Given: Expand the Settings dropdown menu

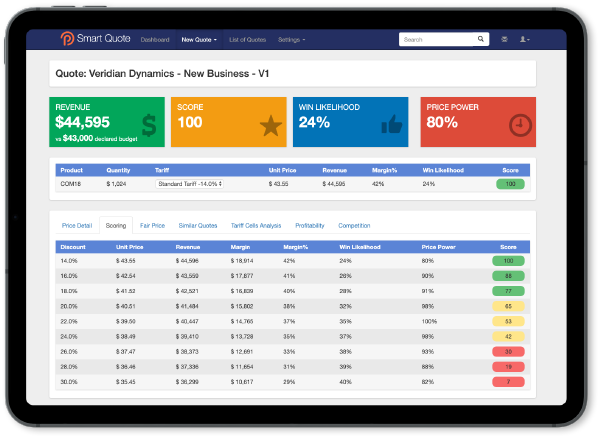Looking at the screenshot, I should coord(291,39).
